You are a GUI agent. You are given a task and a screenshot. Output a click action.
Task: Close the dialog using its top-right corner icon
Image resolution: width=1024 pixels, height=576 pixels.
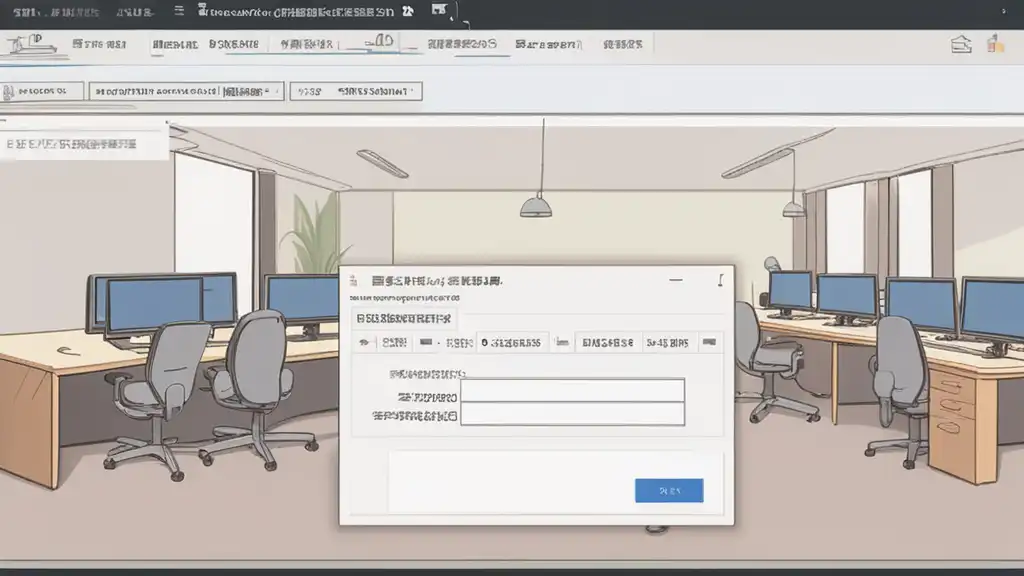[720, 280]
